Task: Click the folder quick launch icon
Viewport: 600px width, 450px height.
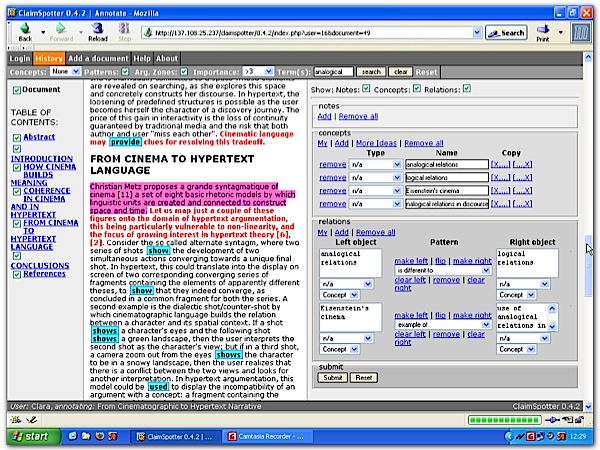Action: 86,436
